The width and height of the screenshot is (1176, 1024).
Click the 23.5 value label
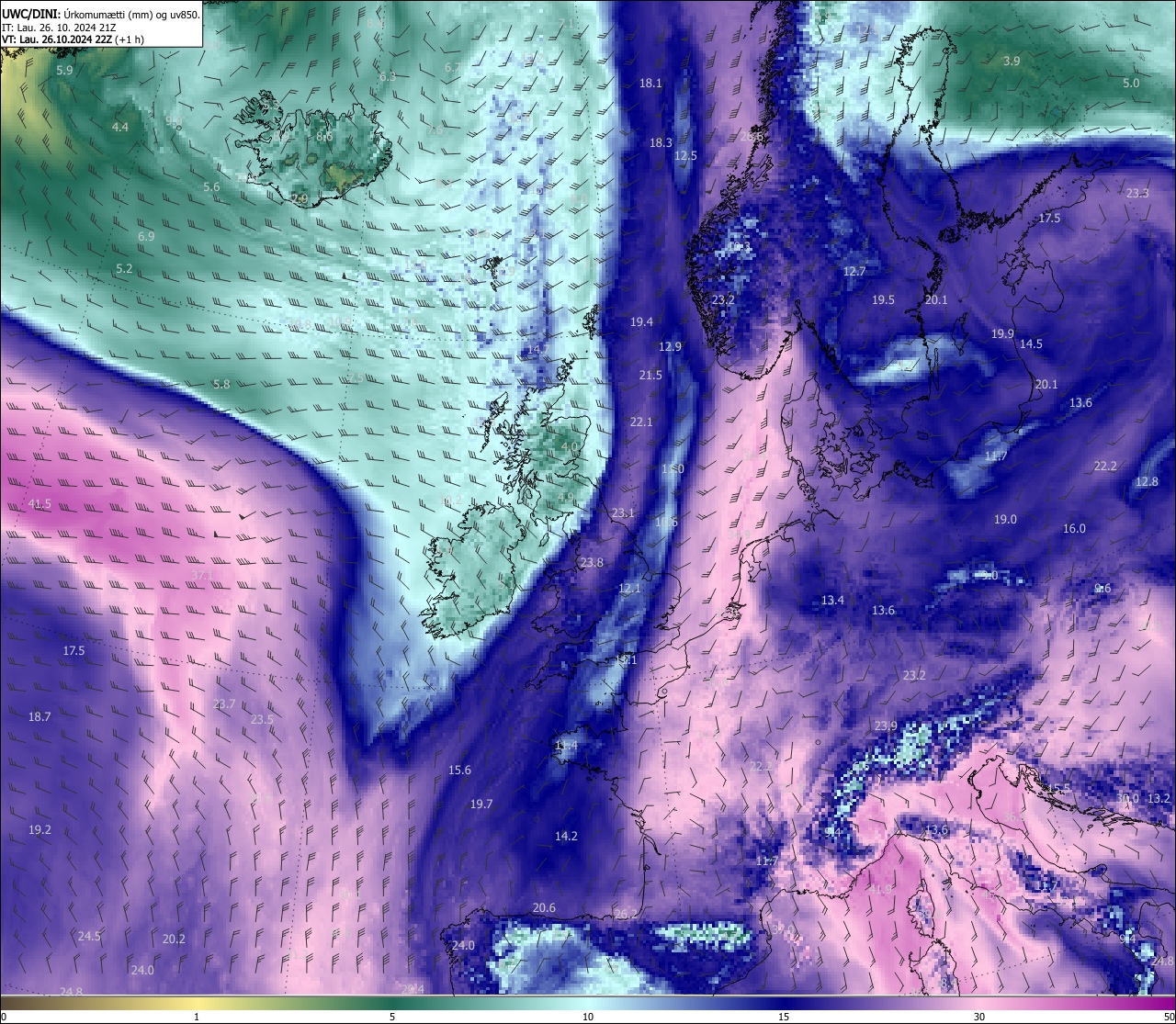click(262, 719)
